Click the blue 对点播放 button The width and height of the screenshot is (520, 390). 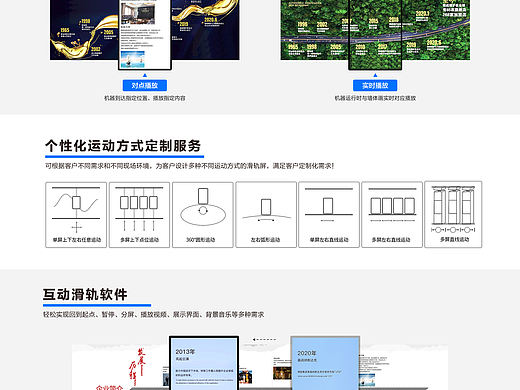click(x=145, y=85)
